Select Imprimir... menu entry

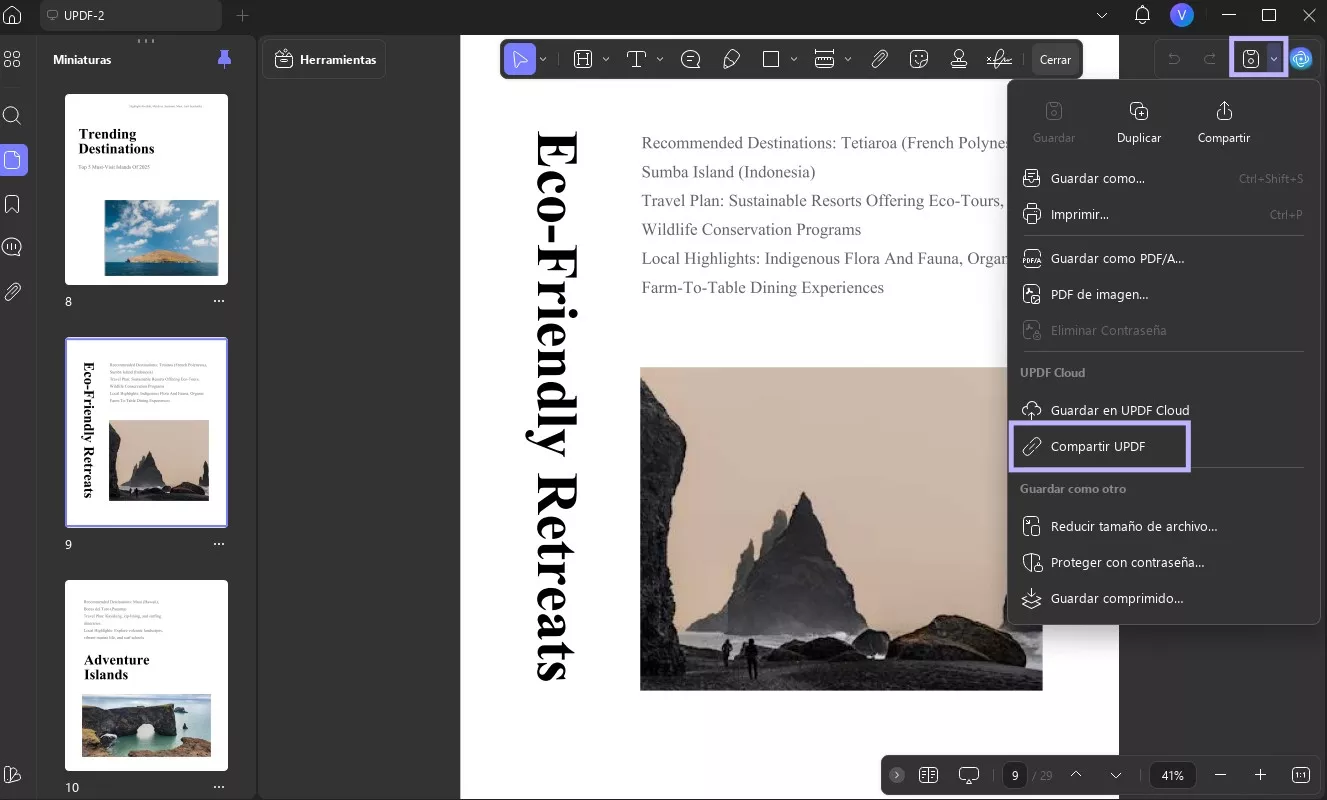coord(1164,214)
